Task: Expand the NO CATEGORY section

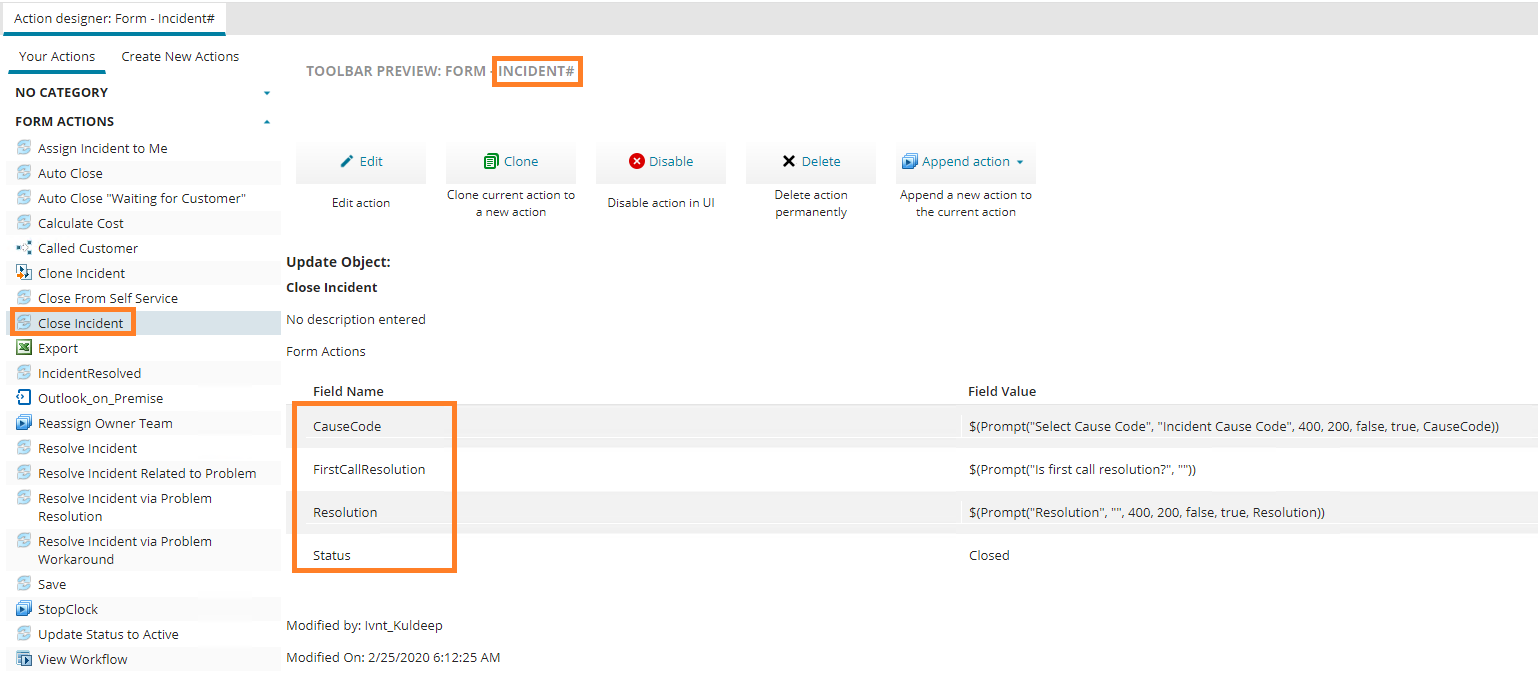Action: (266, 91)
